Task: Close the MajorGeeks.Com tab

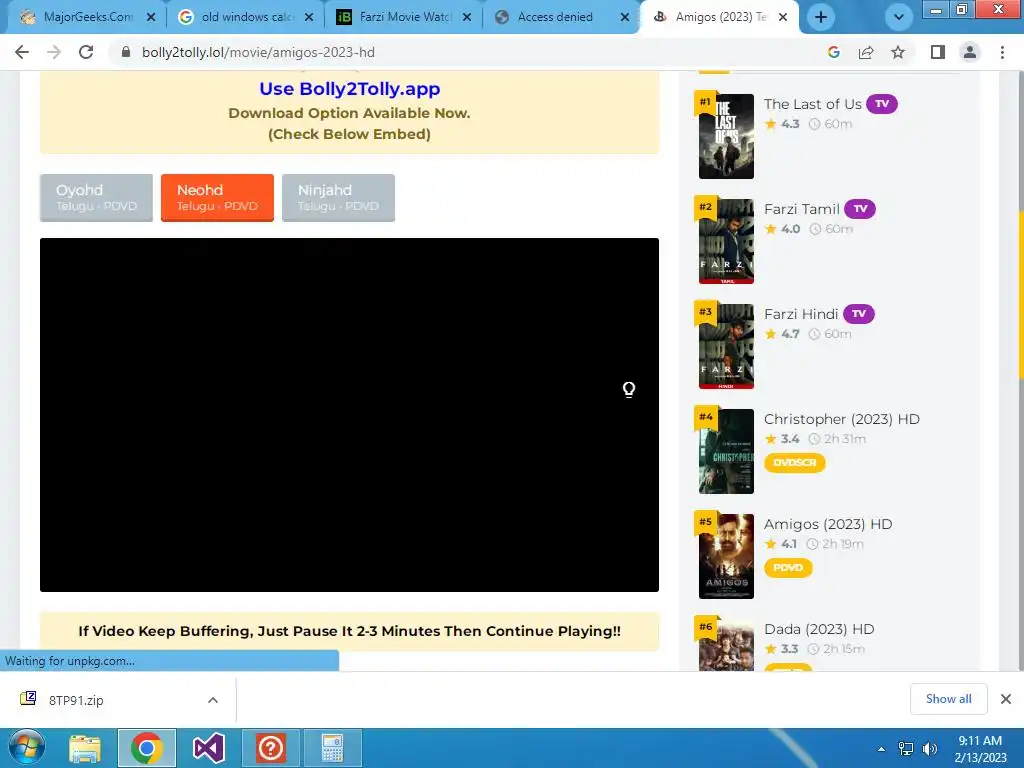Action: click(151, 17)
